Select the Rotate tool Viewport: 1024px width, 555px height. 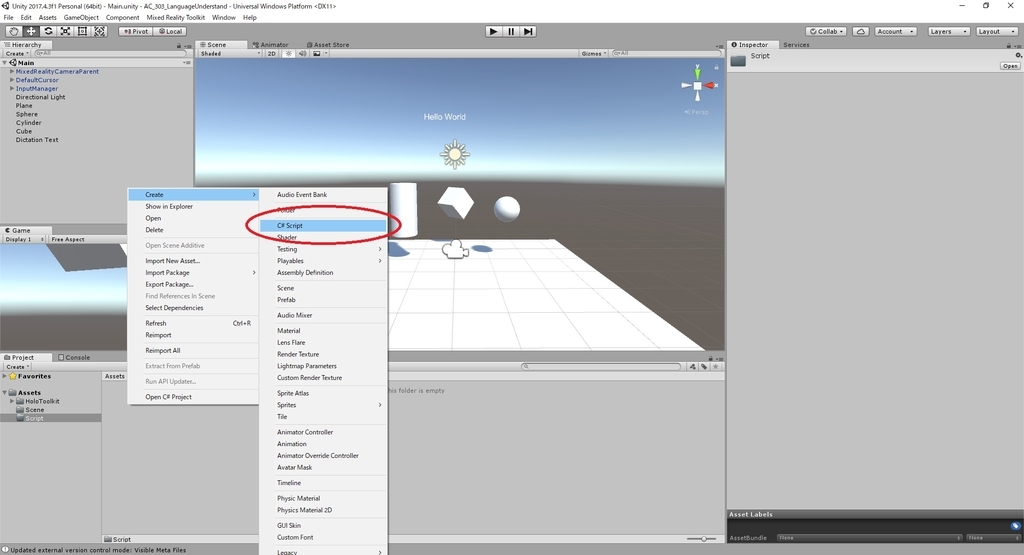48,31
